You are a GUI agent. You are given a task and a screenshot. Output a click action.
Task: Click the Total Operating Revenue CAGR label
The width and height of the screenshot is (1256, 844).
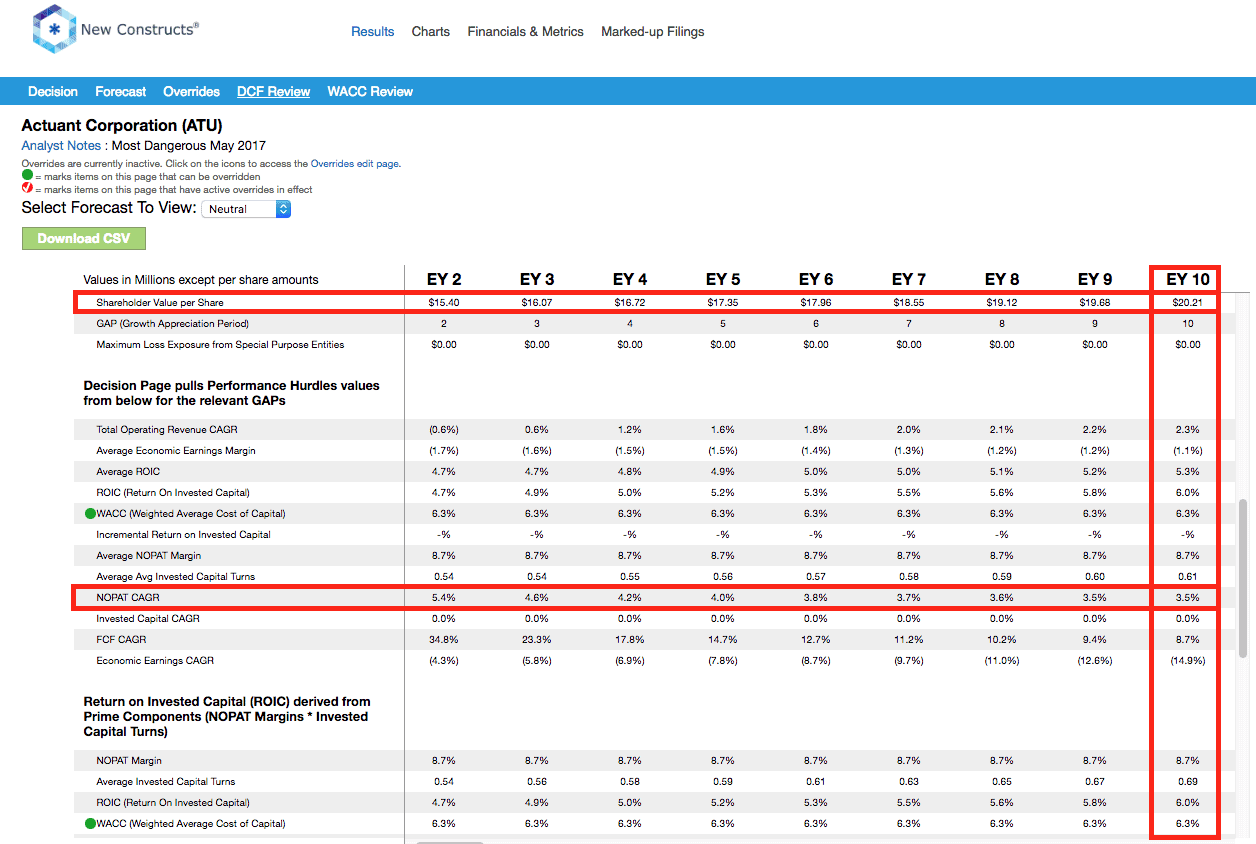[x=169, y=430]
